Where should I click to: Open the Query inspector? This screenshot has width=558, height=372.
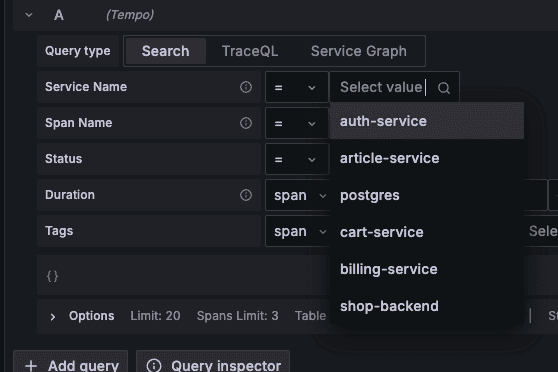pos(213,362)
